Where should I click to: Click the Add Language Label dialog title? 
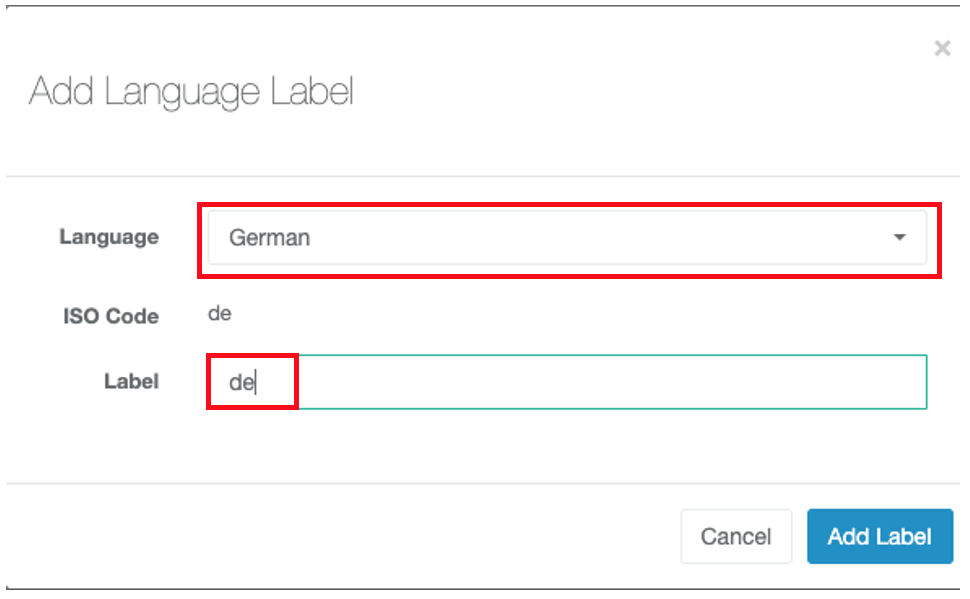coord(191,92)
